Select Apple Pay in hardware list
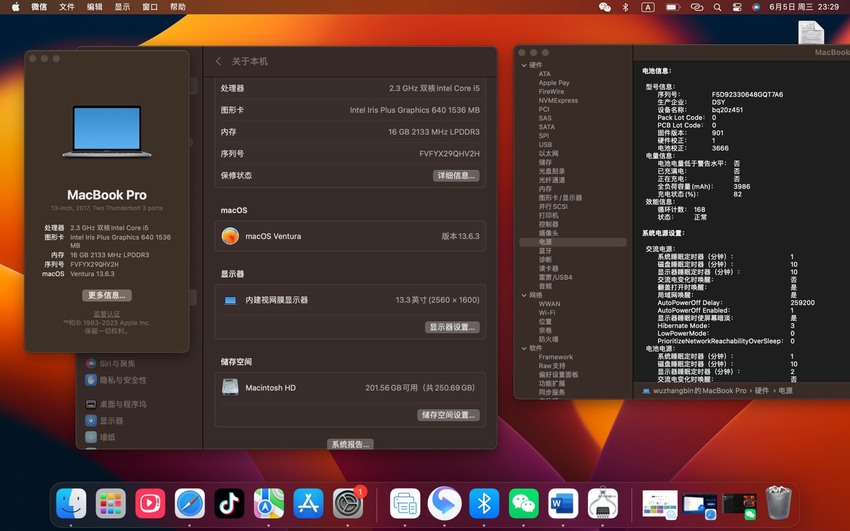Screen dimensions: 850x531 point(553,83)
